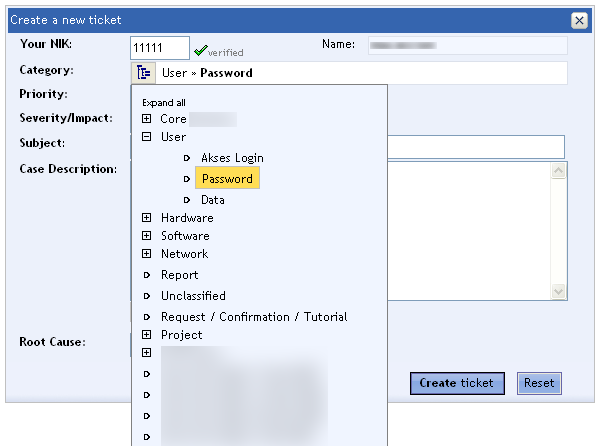Select Akses Login under User

[232, 158]
